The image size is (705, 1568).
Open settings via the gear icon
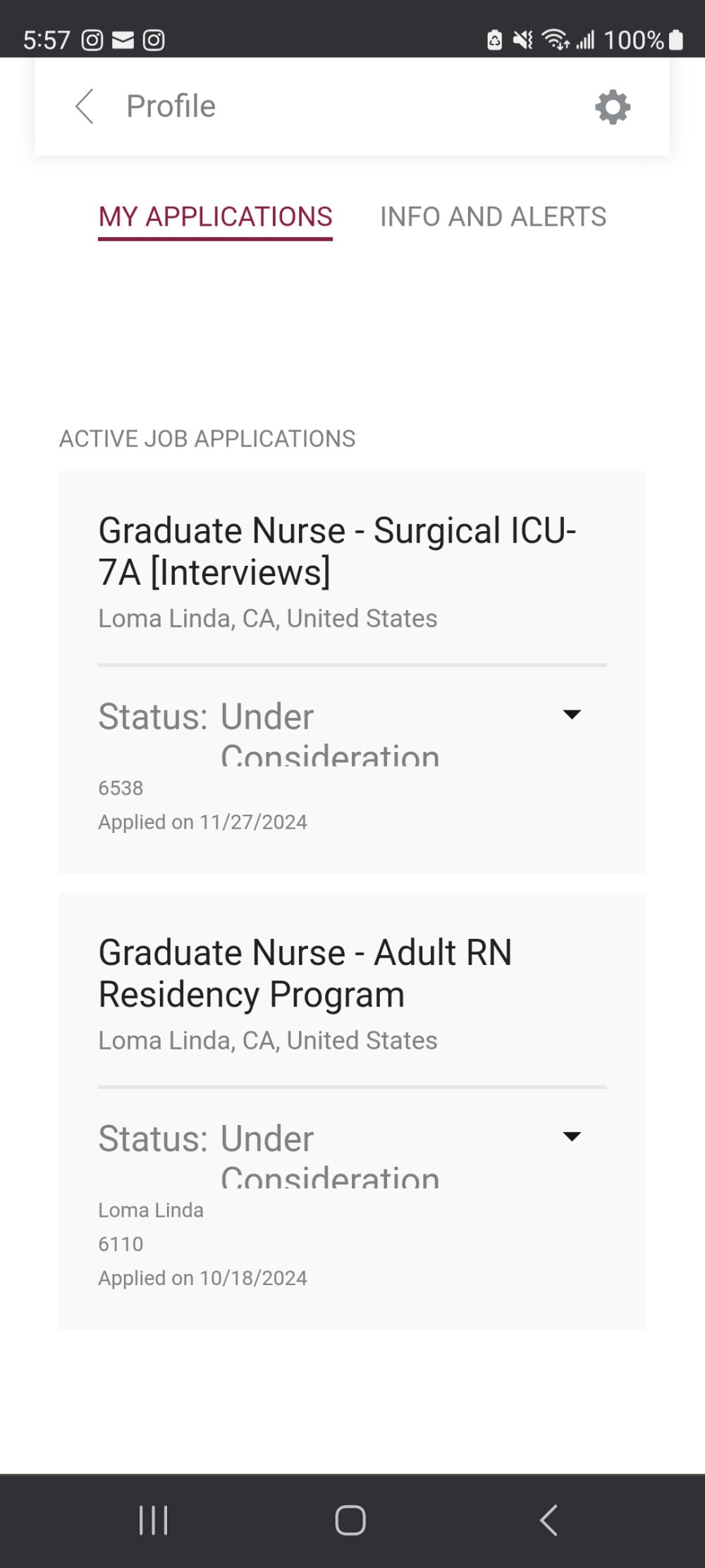(613, 107)
